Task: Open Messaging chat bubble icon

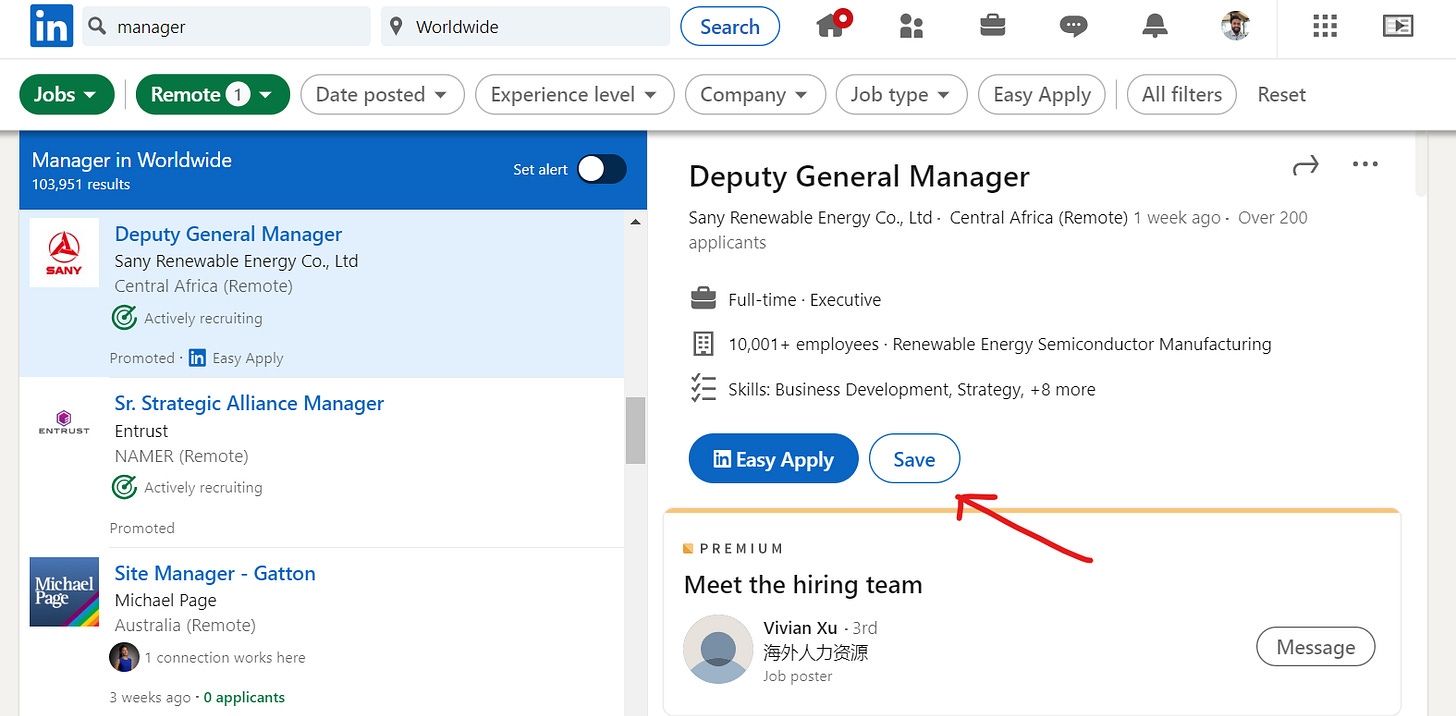Action: click(x=1074, y=27)
